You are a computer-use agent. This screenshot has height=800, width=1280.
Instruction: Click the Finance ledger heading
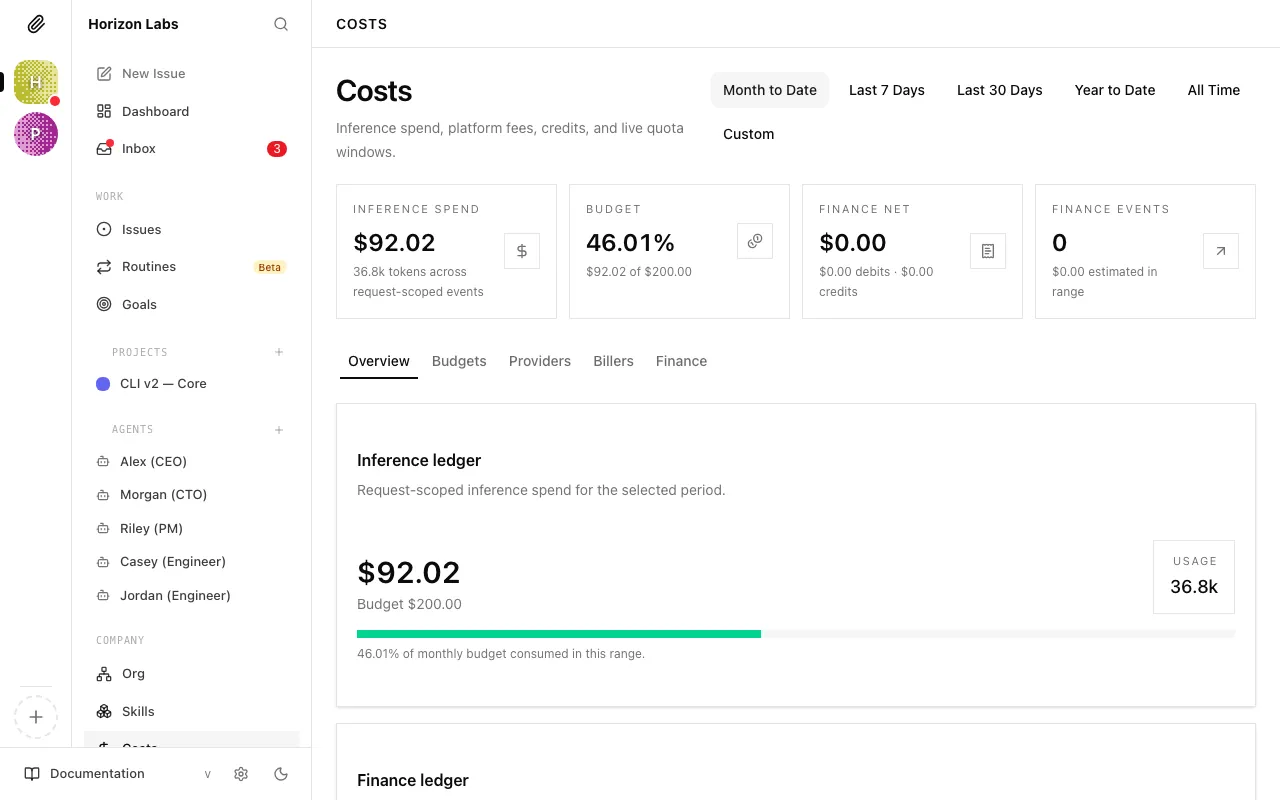[413, 780]
